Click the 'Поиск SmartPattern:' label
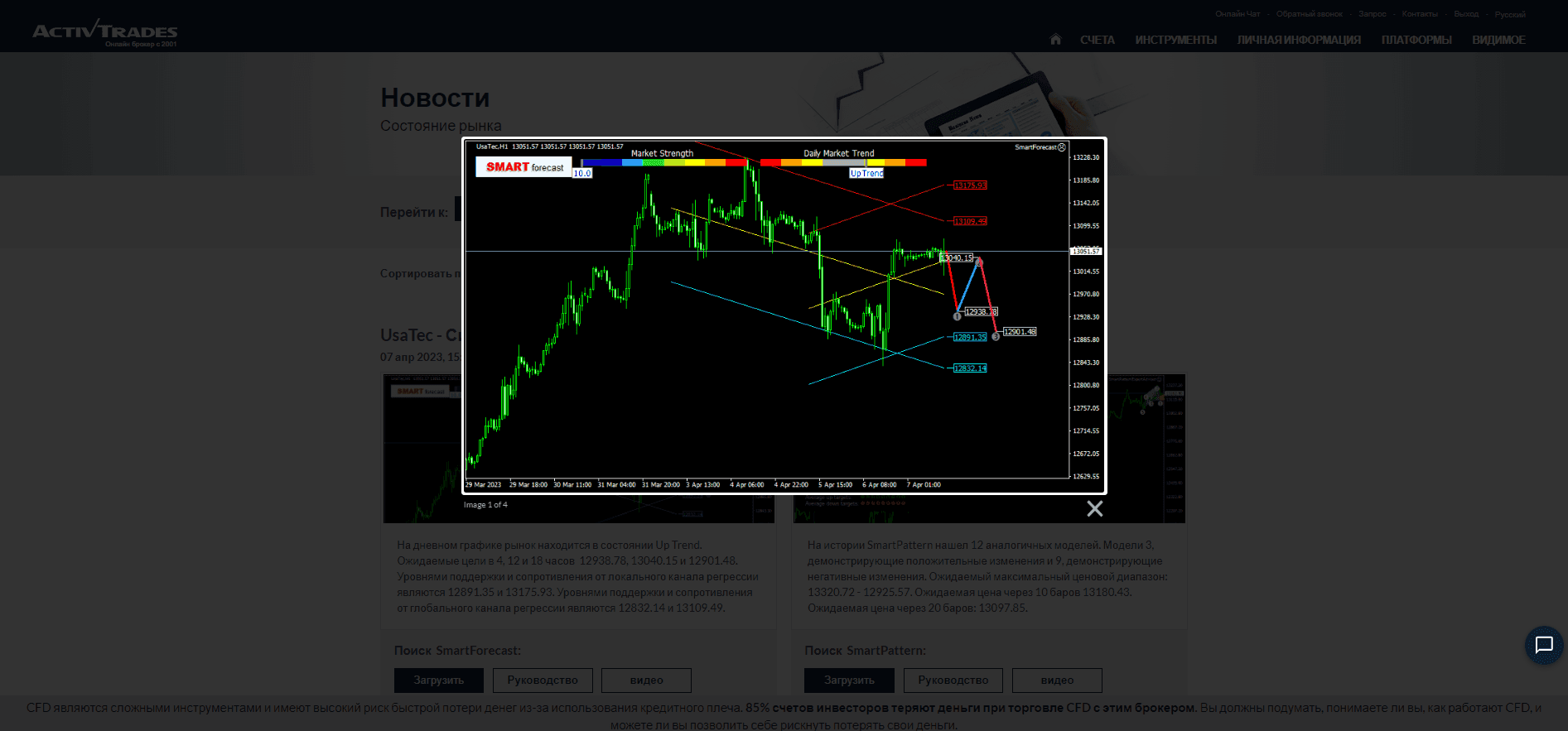The height and width of the screenshot is (731, 1568). coord(865,651)
